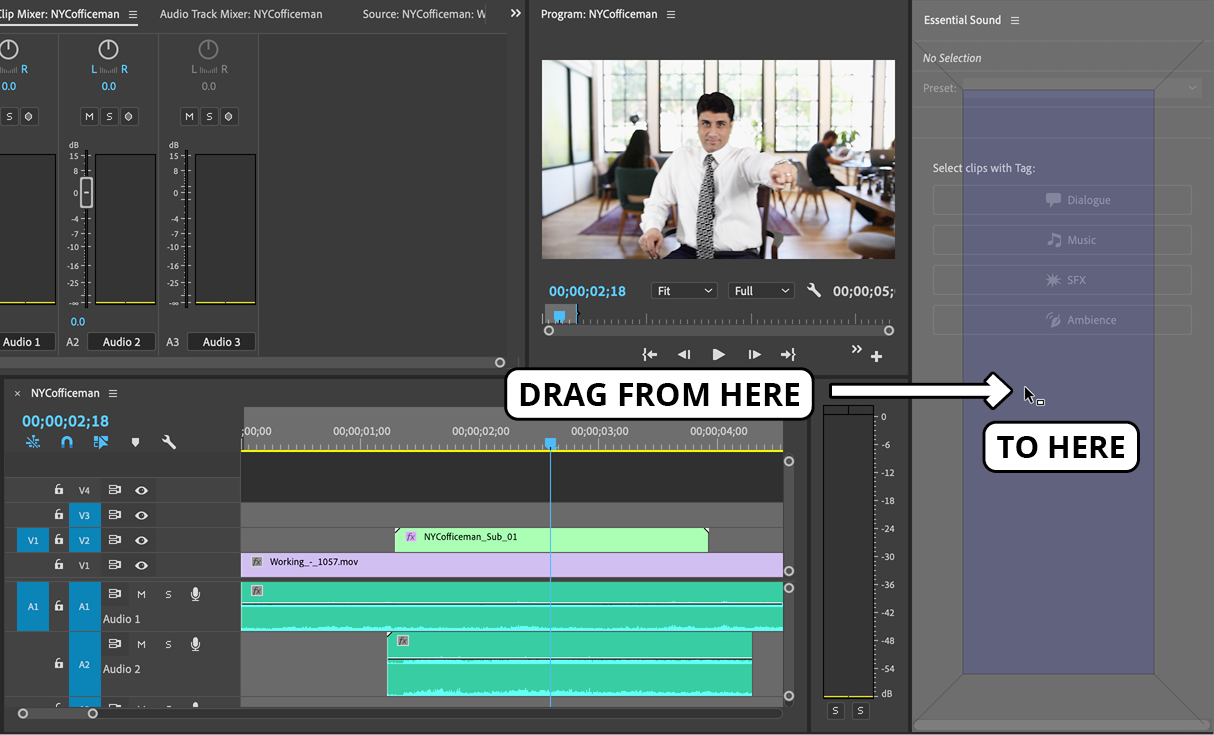Hide track V2 using its eye icon
1214x735 pixels.
pyautogui.click(x=141, y=540)
